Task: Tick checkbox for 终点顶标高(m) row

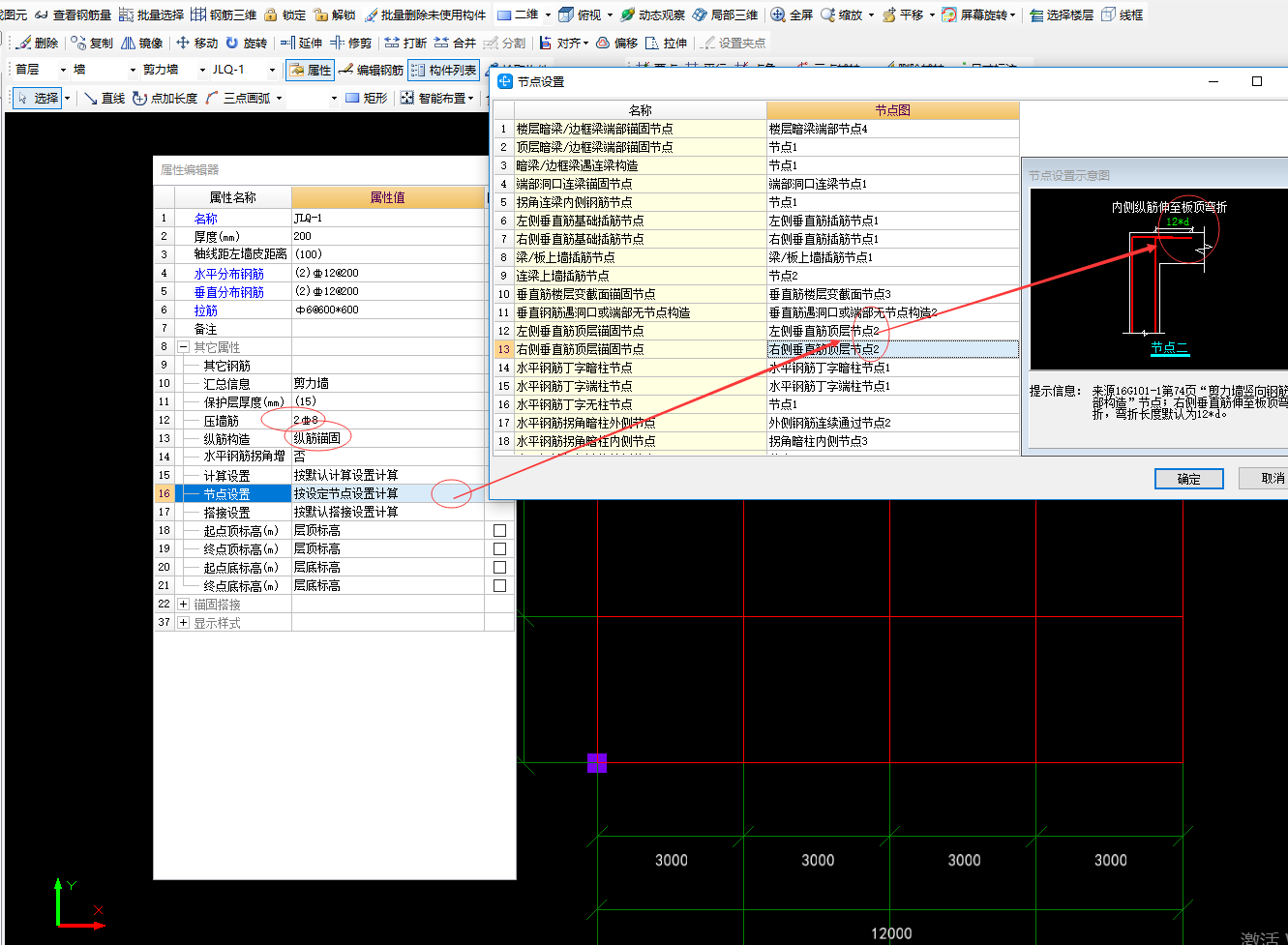Action: point(499,548)
